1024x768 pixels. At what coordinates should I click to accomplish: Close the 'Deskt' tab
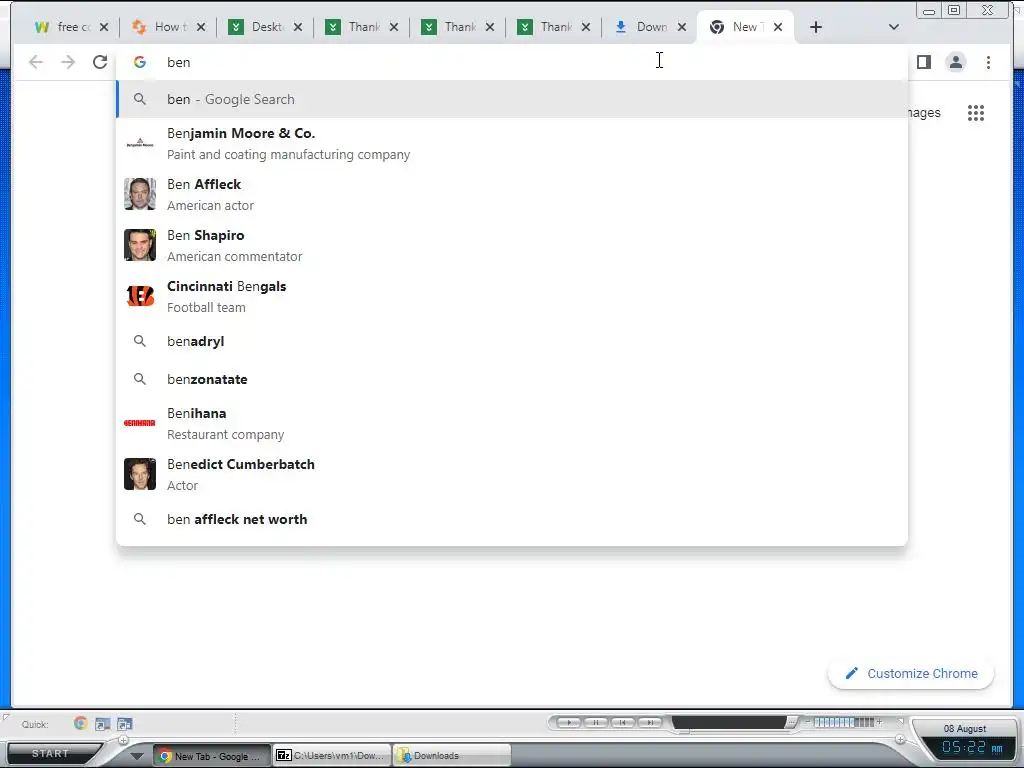pyautogui.click(x=297, y=27)
